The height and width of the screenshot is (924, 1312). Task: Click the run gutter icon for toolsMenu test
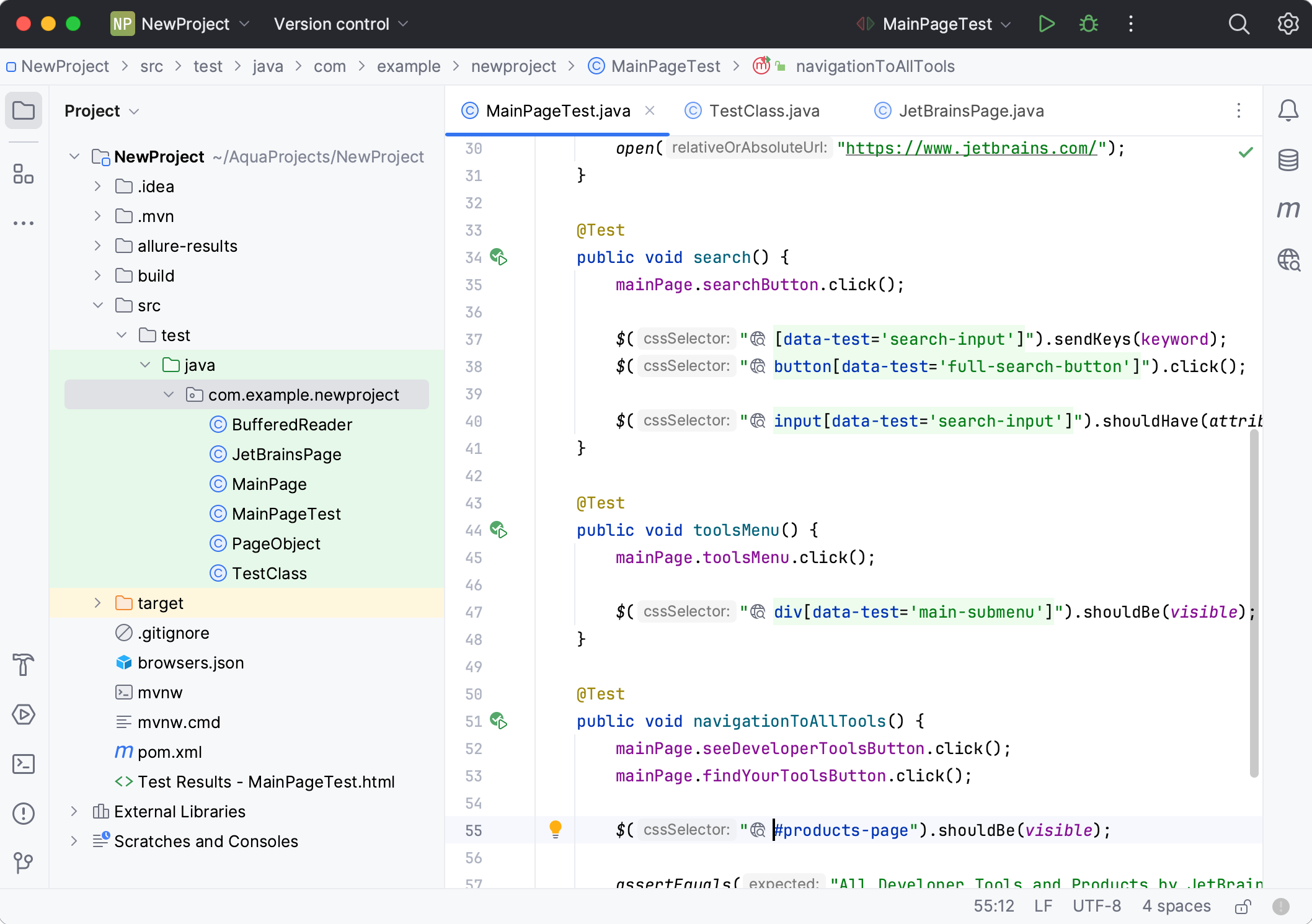click(x=499, y=530)
